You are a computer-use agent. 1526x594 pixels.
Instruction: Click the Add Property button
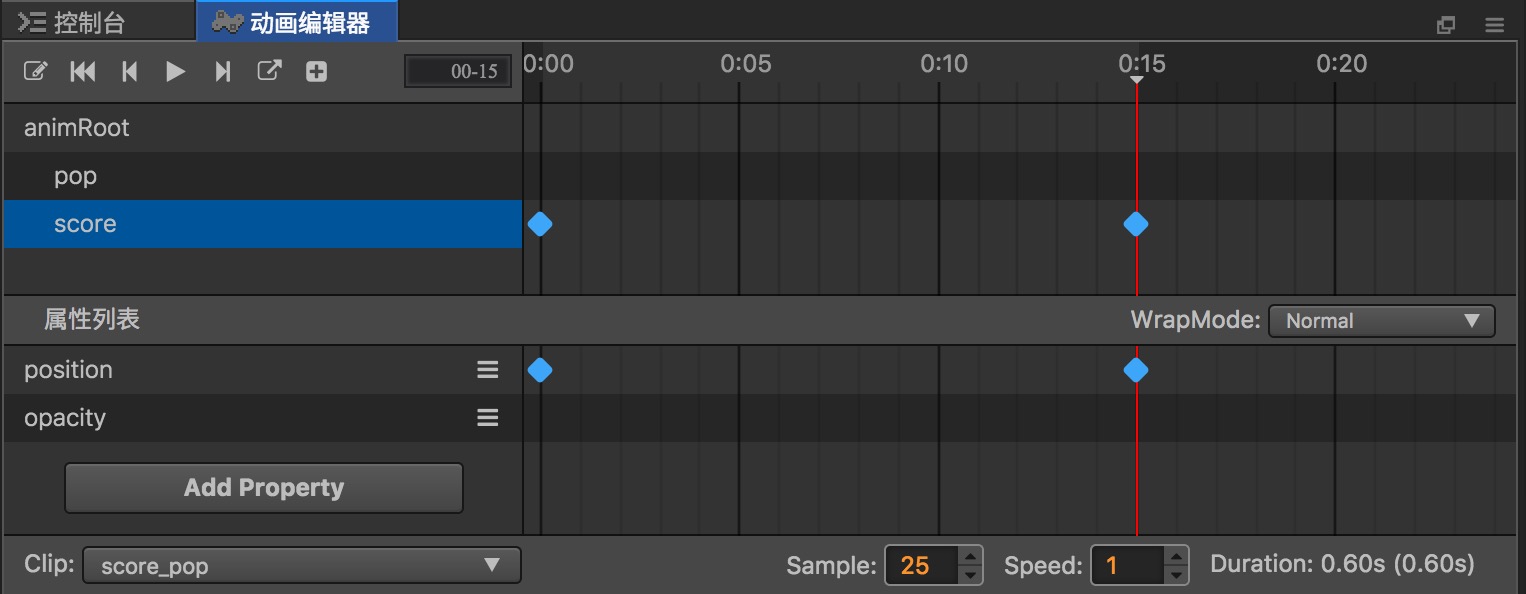click(x=264, y=488)
